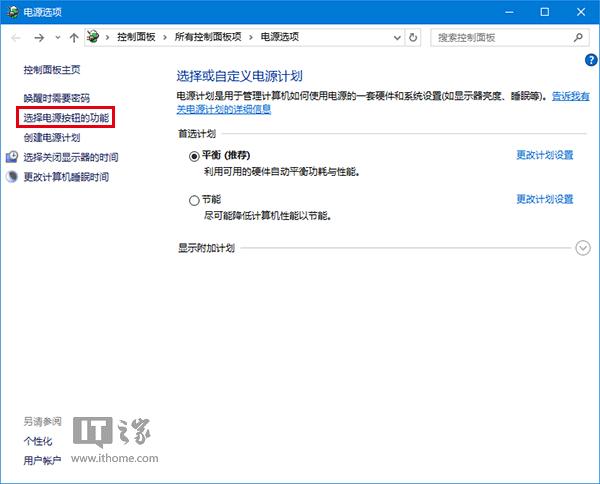Open 个性化 under 另请参阅

click(x=38, y=440)
